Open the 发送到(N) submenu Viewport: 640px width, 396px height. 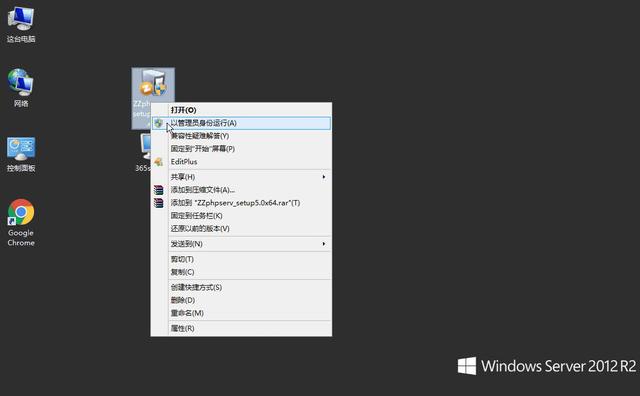tap(241, 244)
